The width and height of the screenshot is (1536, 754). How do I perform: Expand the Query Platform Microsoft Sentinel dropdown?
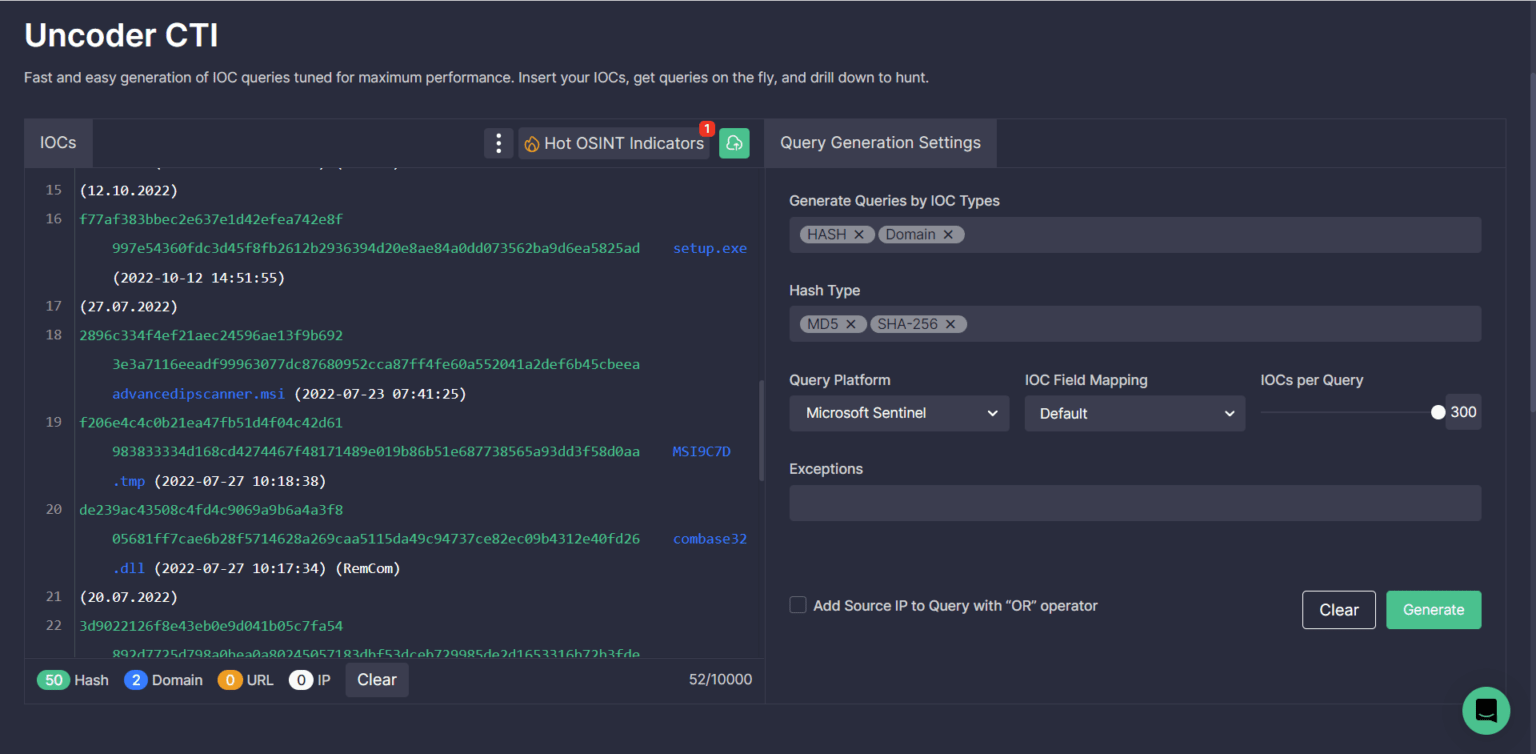900,413
